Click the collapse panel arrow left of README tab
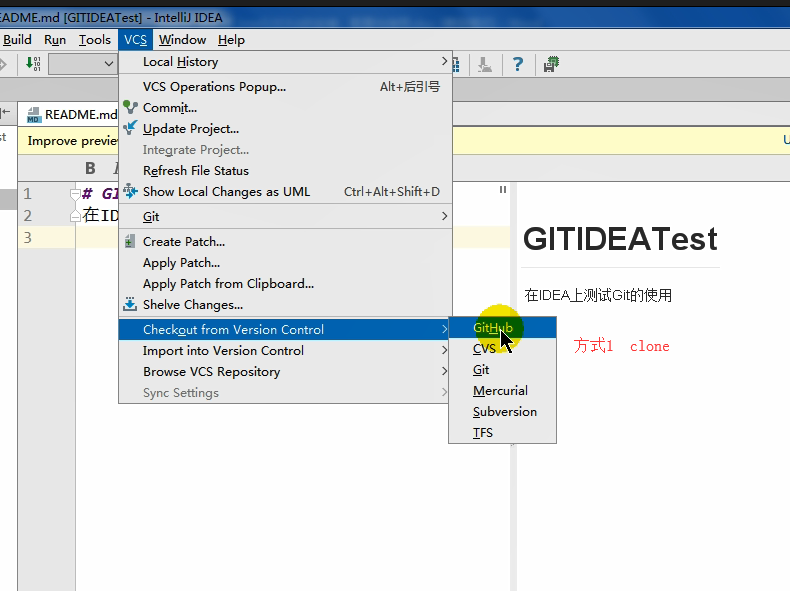This screenshot has height=591, width=790. coord(6,112)
